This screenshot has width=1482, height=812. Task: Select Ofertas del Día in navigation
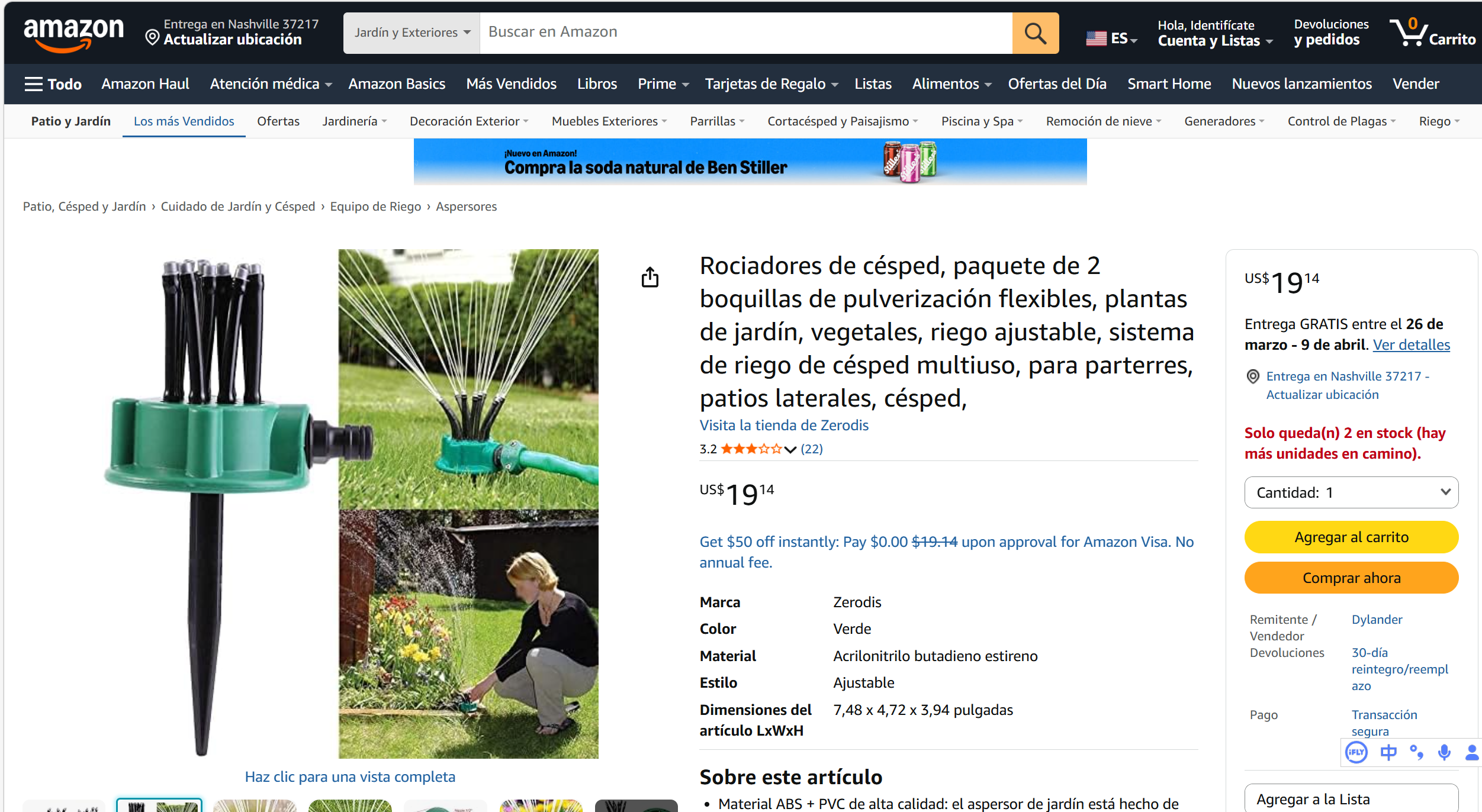coord(1057,84)
